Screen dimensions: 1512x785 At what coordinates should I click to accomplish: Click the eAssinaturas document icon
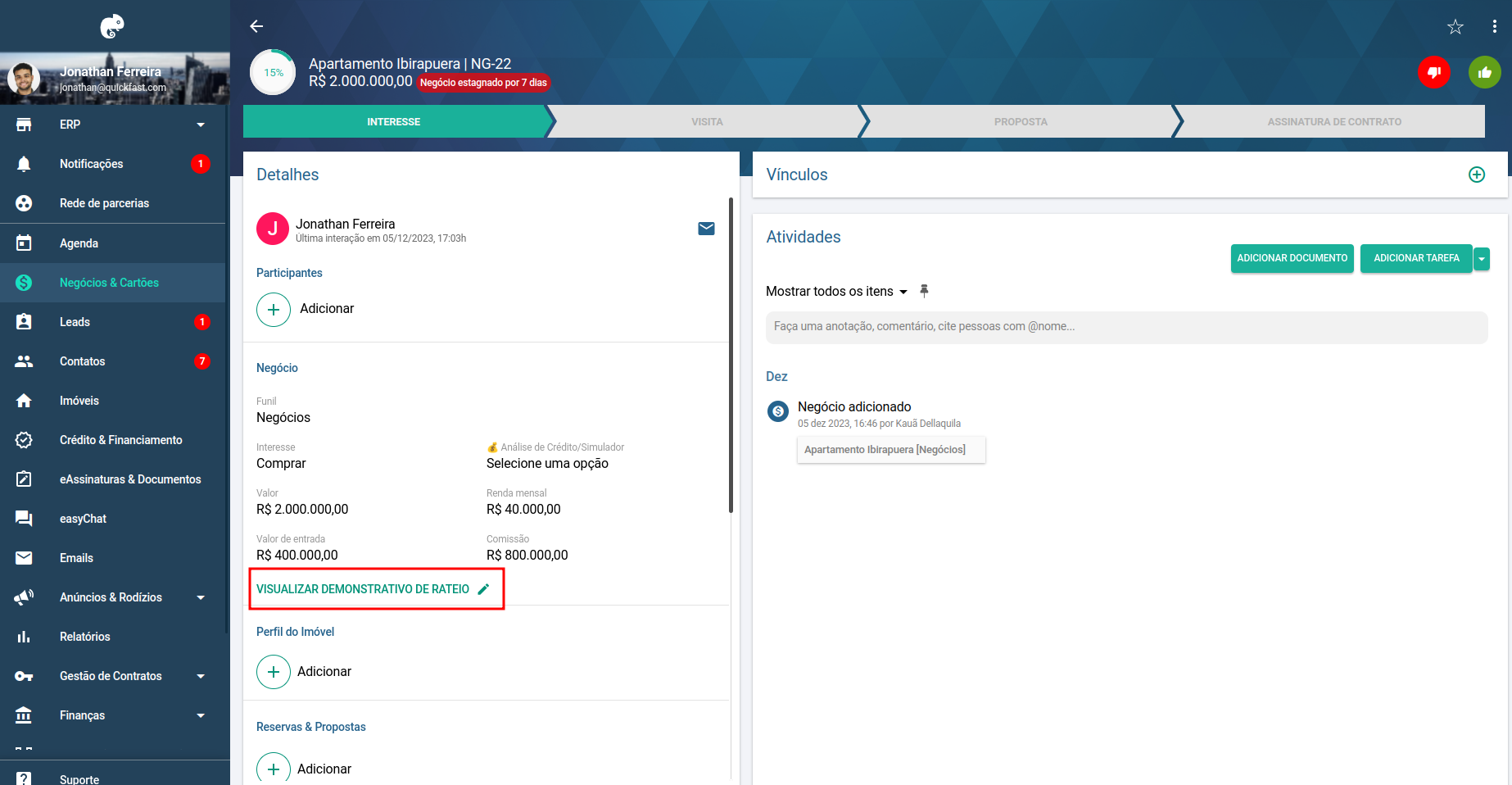click(24, 479)
